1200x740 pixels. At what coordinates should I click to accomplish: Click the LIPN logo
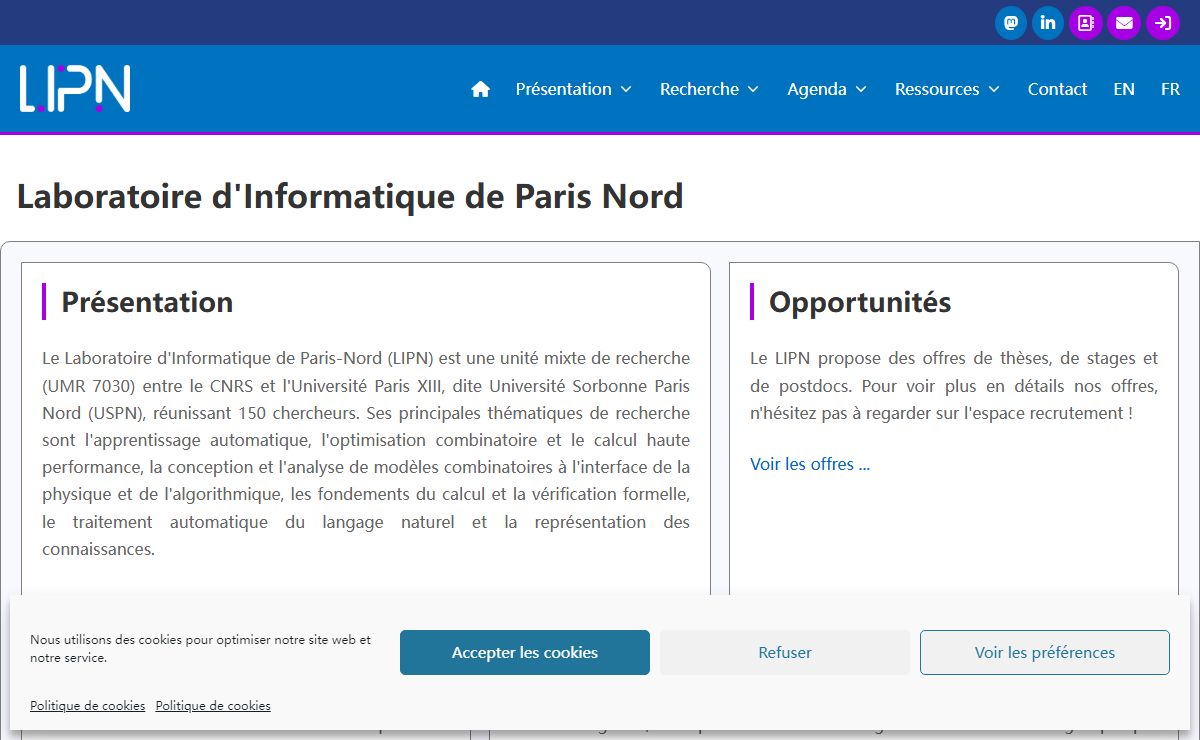75,89
